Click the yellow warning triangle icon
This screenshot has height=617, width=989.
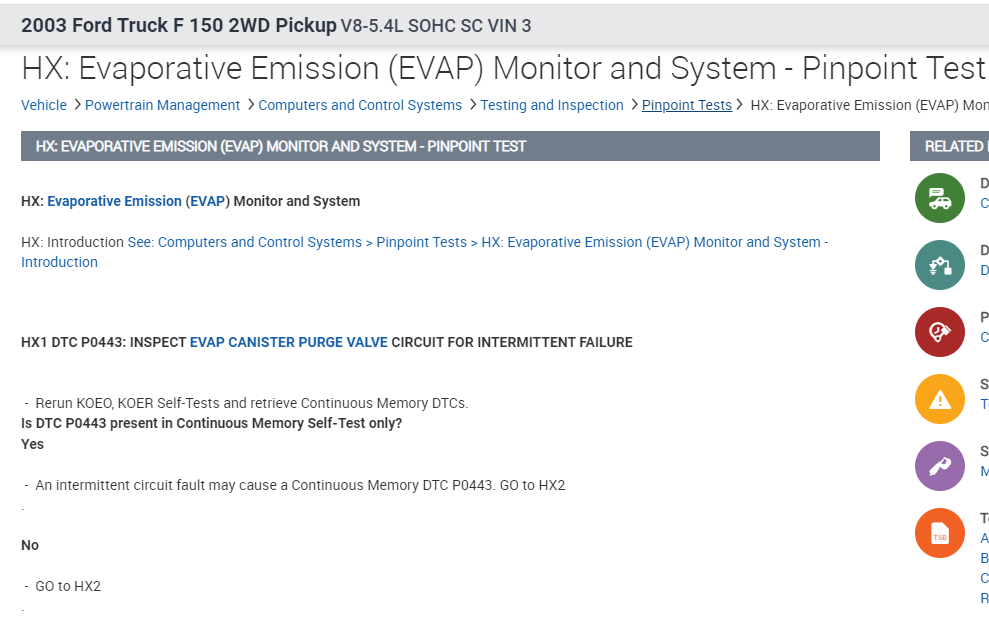pyautogui.click(x=939, y=399)
